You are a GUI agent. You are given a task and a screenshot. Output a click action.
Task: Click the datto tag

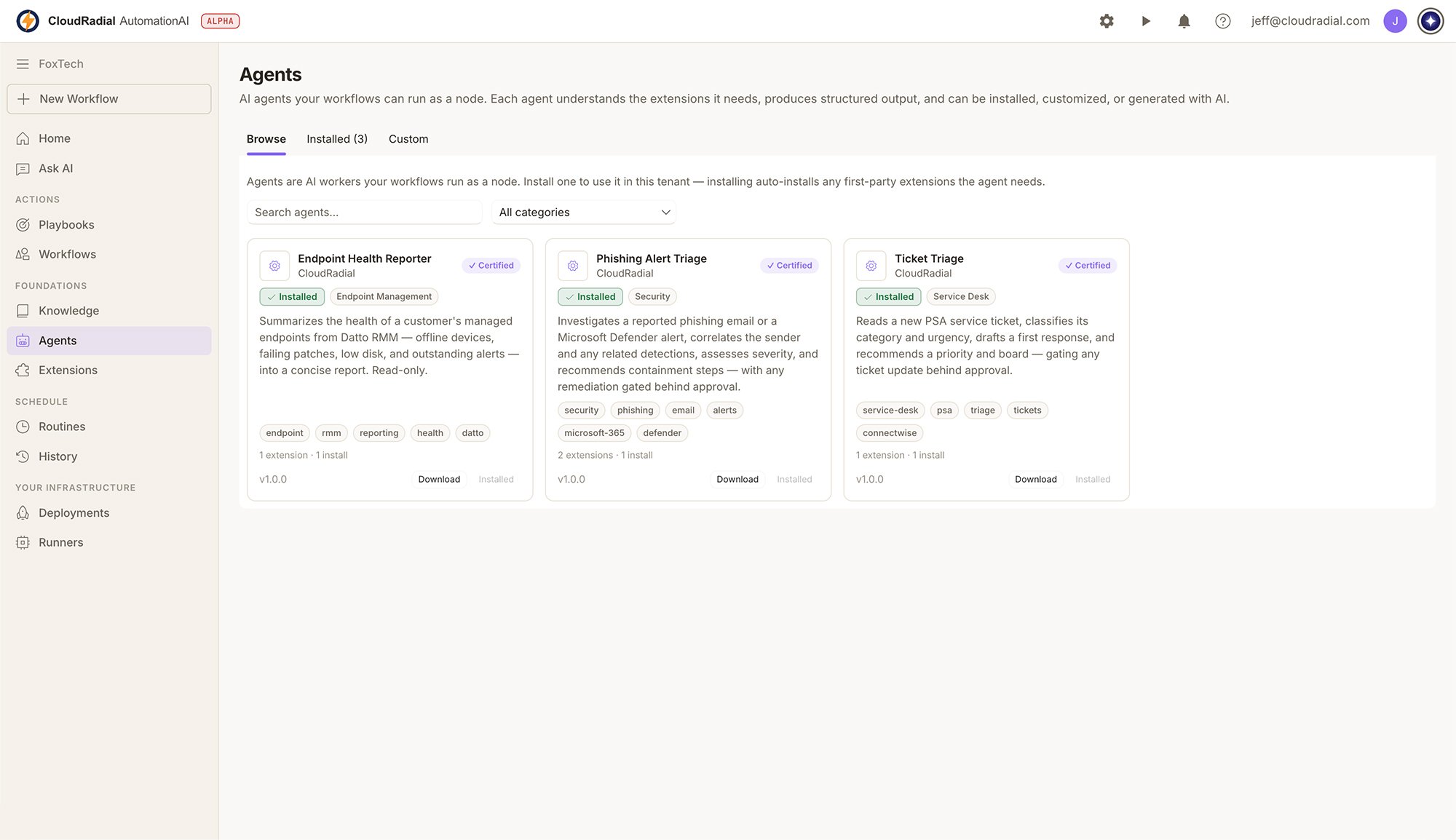(472, 433)
